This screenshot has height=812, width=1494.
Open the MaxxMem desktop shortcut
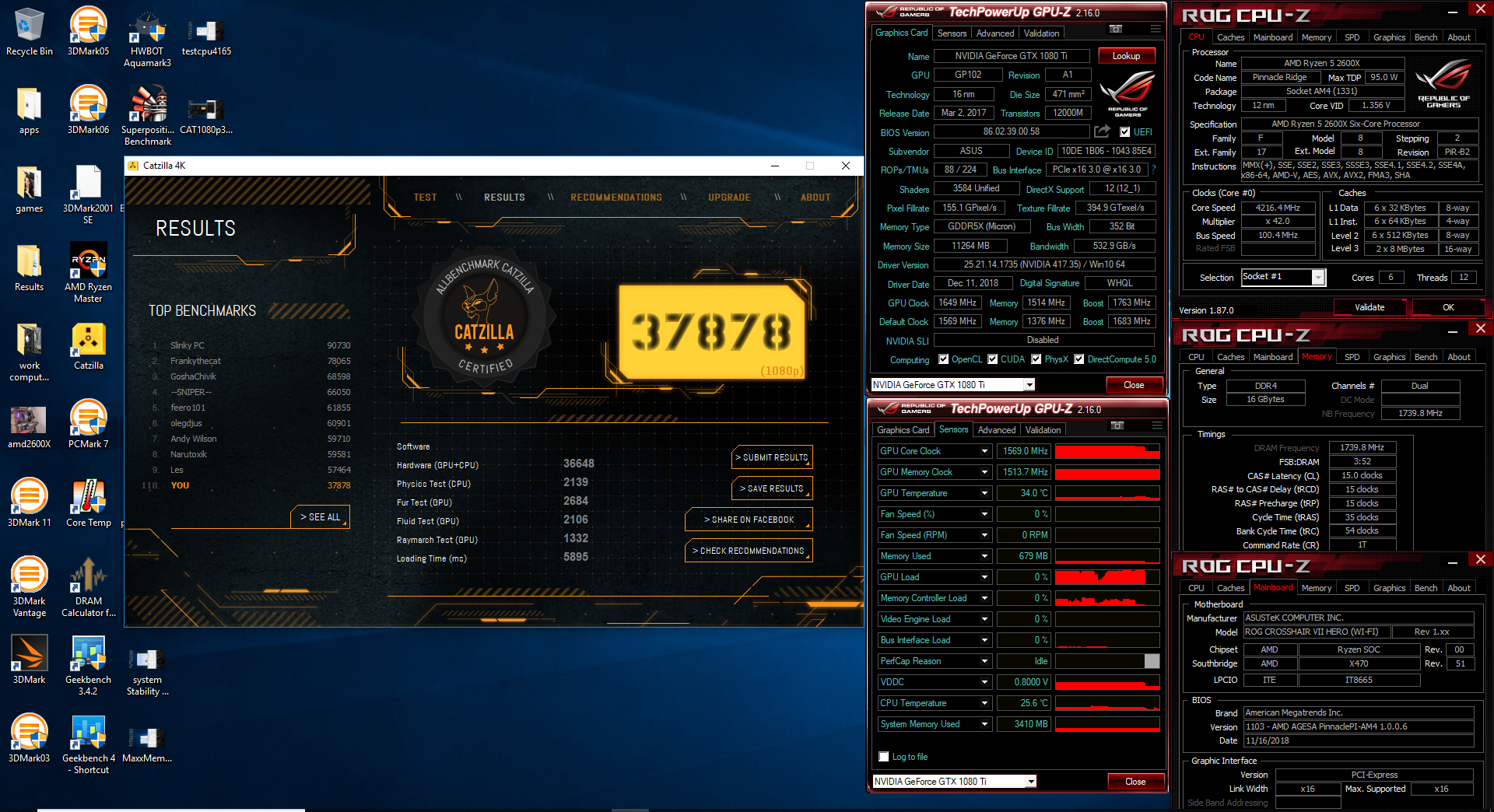pos(147,745)
